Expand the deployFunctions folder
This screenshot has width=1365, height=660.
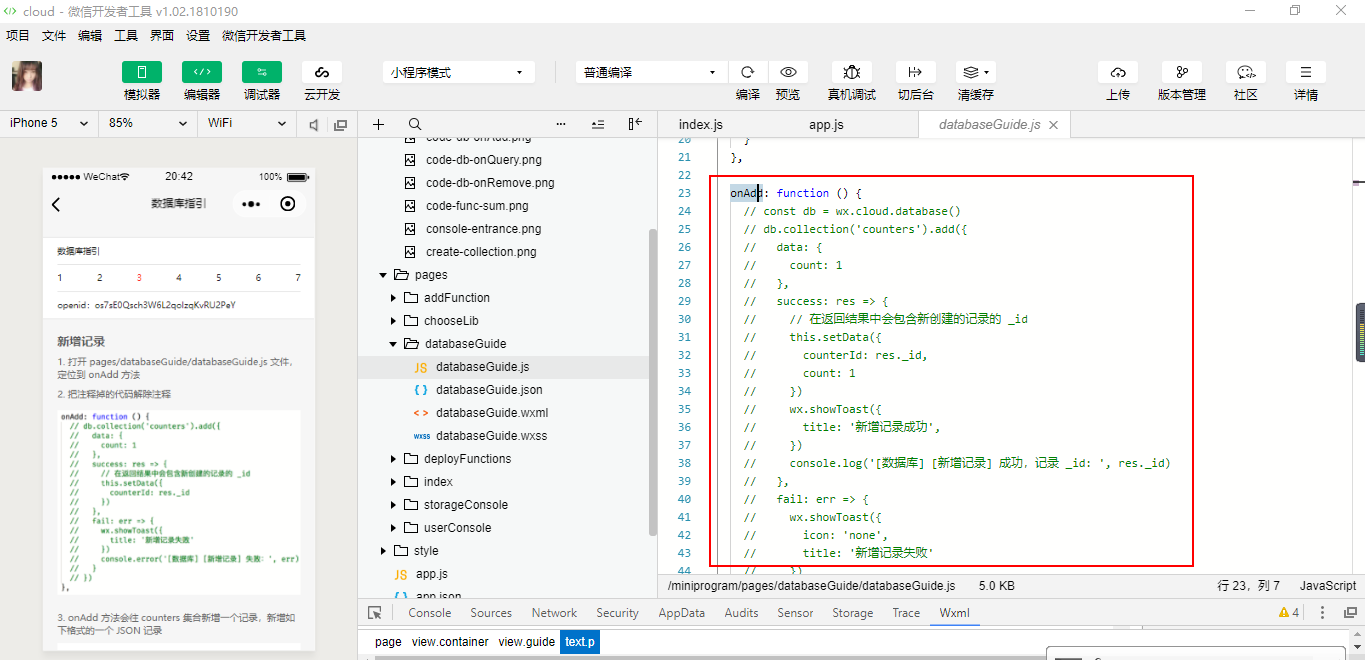[393, 459]
